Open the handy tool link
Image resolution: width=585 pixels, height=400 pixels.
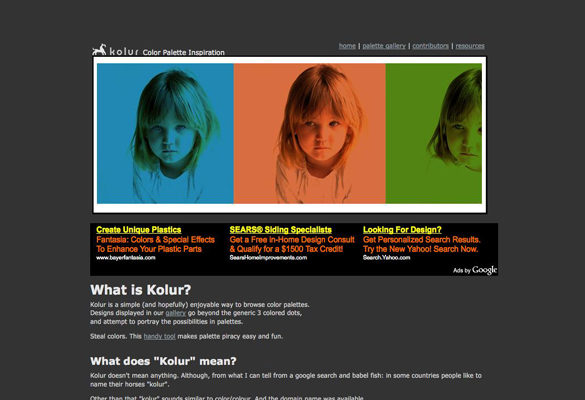(159, 336)
